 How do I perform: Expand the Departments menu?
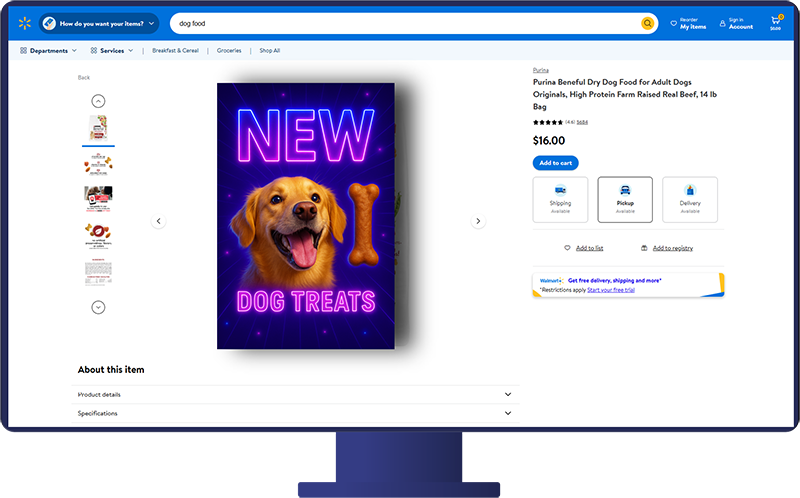tap(48, 51)
